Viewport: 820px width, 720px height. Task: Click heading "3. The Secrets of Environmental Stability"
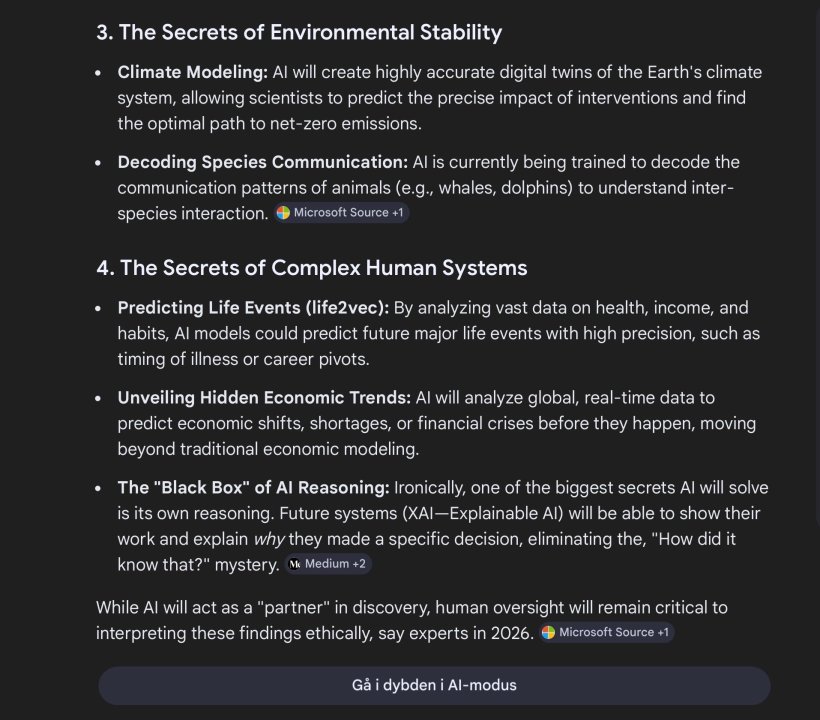pos(299,32)
